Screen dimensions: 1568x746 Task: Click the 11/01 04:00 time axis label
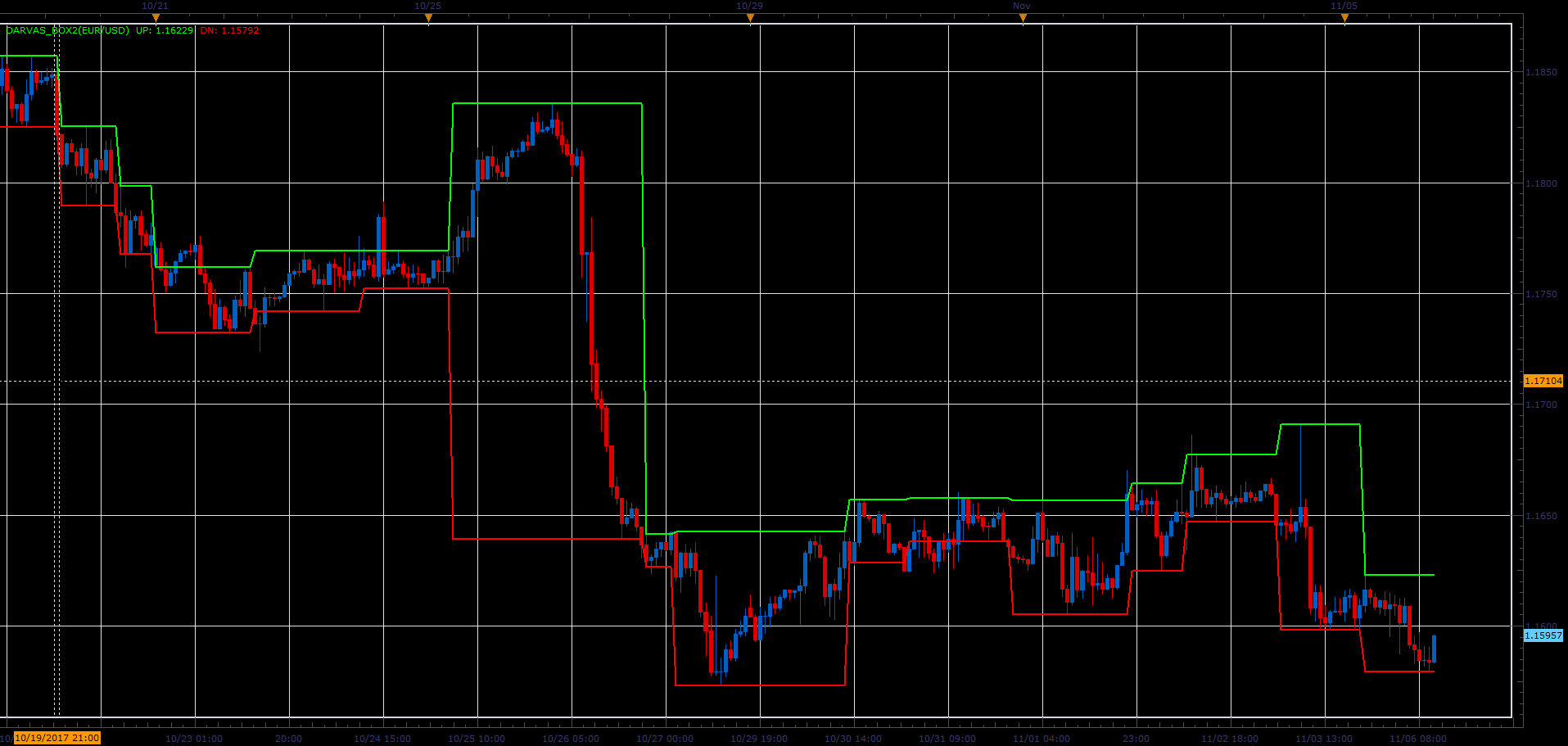(1042, 739)
